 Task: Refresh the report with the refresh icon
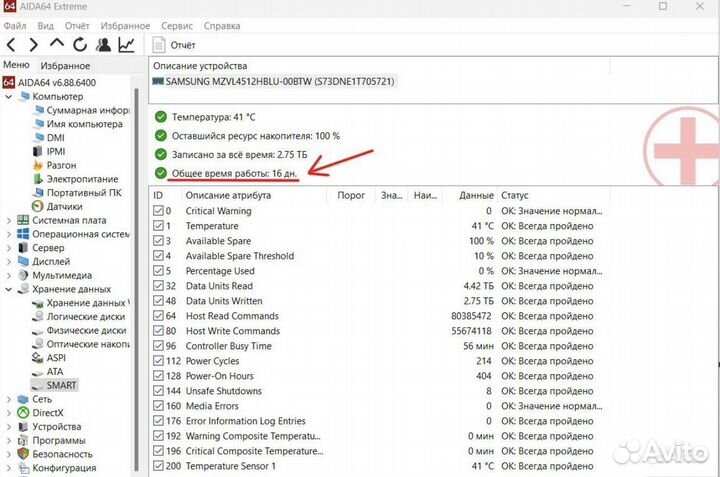click(80, 45)
